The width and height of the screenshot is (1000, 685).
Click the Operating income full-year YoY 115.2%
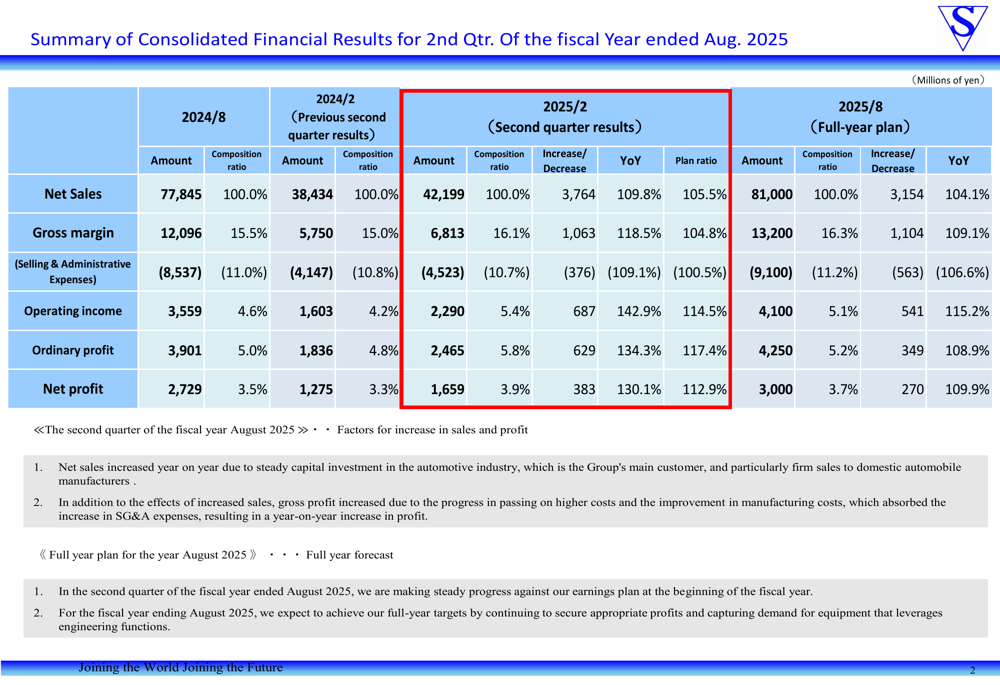967,311
